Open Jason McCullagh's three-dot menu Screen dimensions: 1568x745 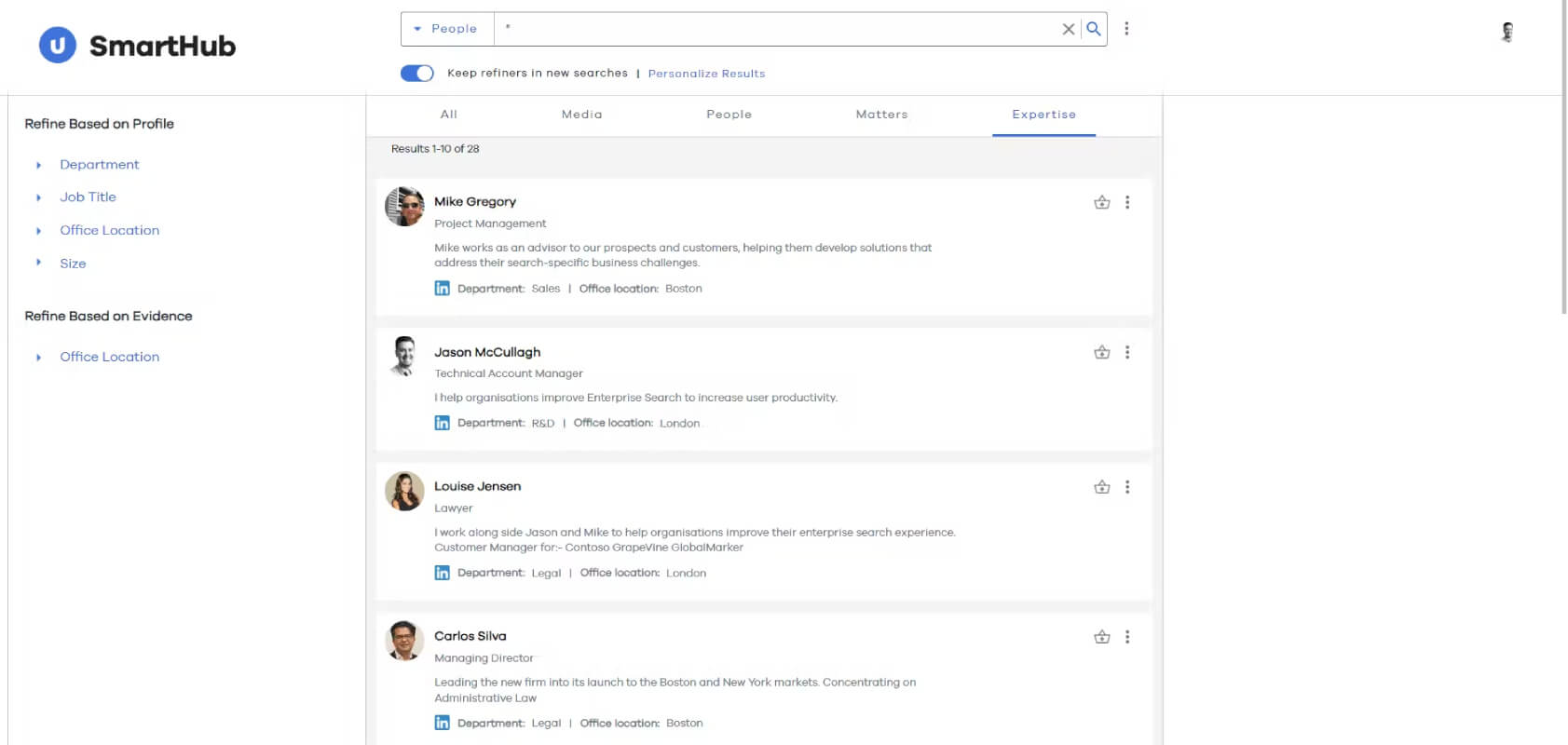coord(1127,352)
